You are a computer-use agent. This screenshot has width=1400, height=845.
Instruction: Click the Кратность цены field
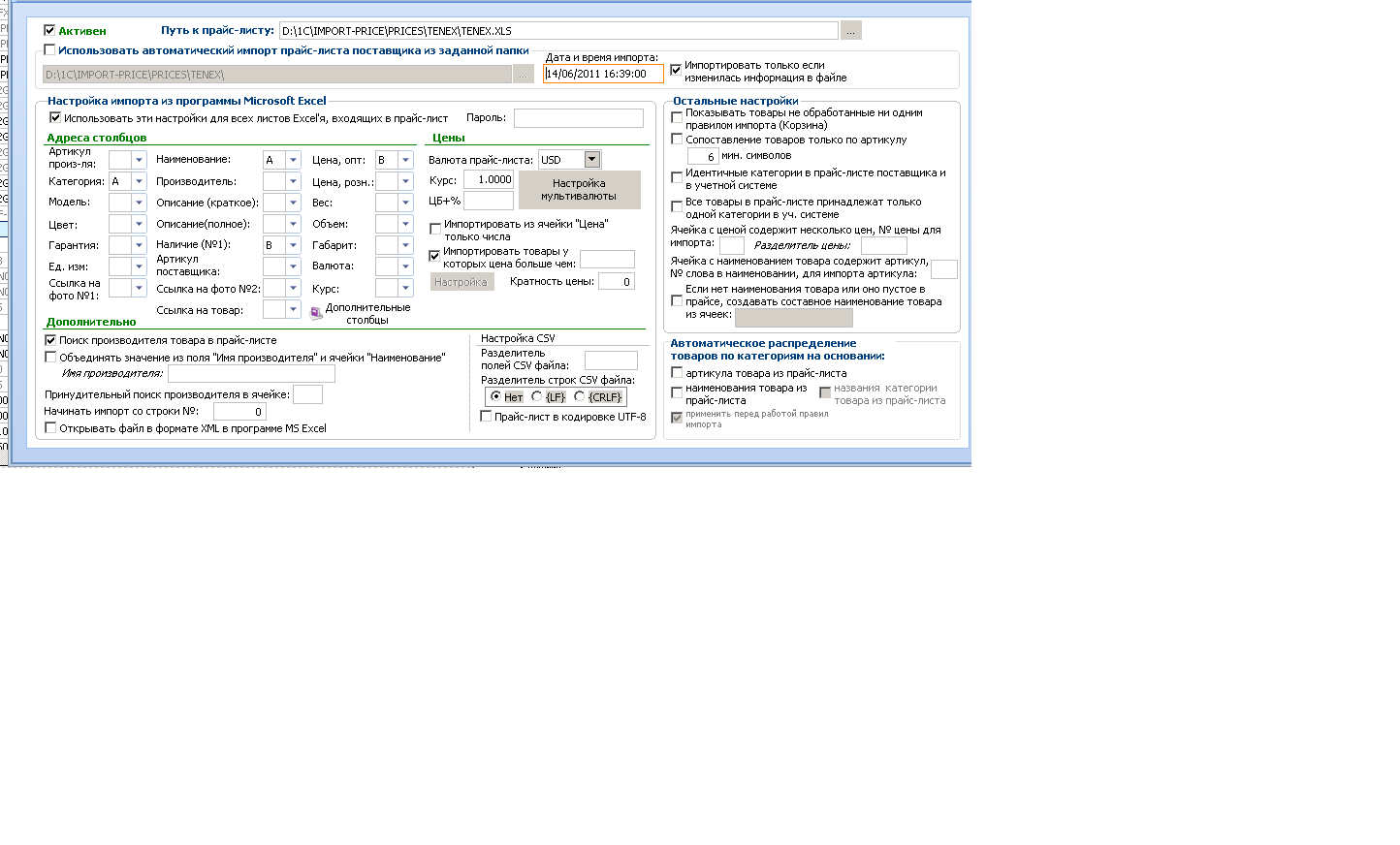pyautogui.click(x=616, y=282)
